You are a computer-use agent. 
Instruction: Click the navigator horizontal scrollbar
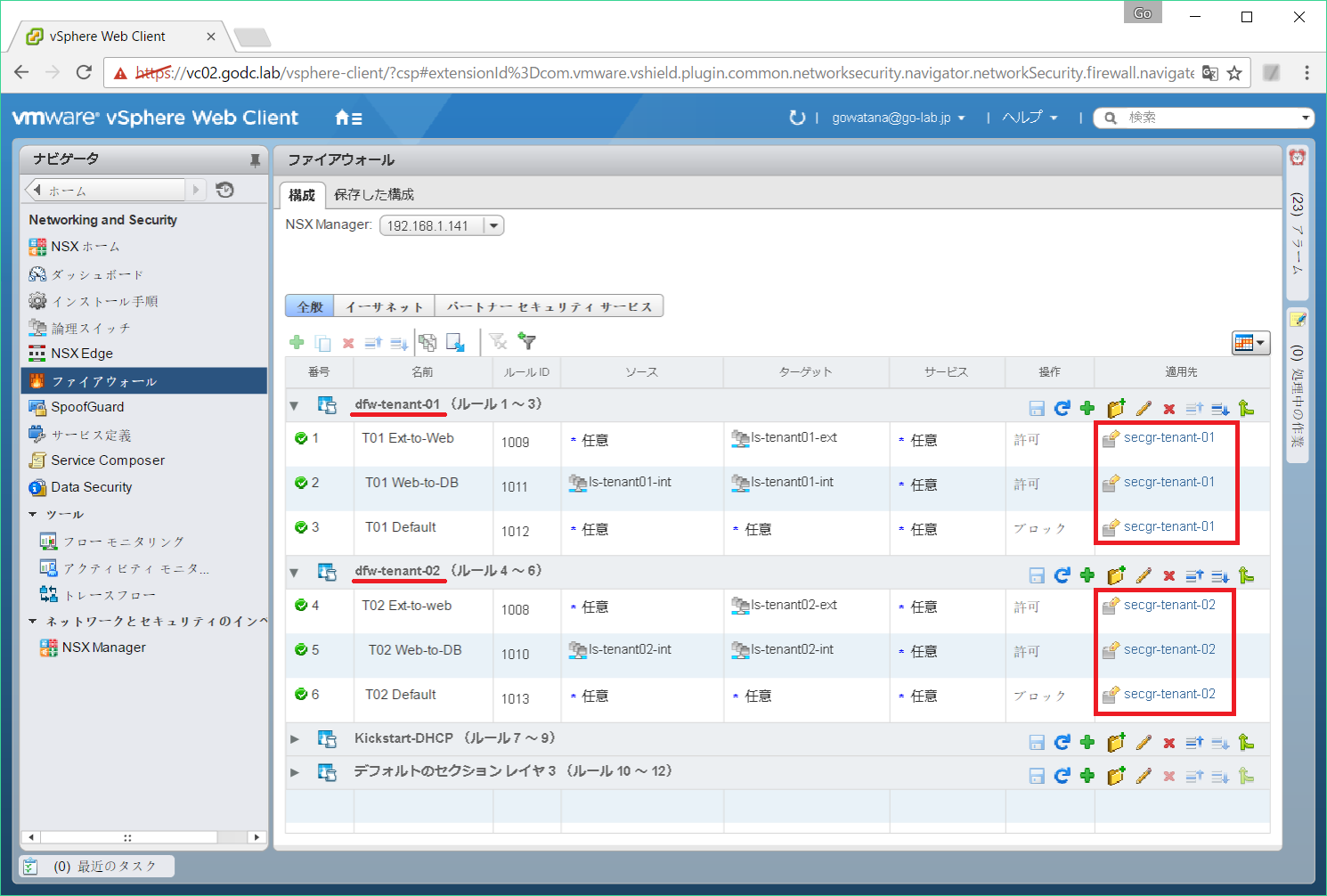pyautogui.click(x=143, y=837)
